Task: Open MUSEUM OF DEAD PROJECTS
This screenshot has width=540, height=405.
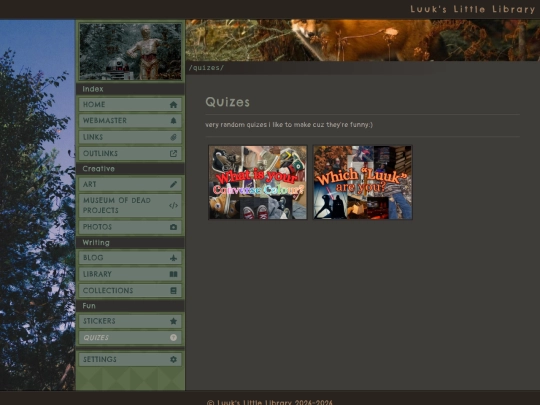Action: pyautogui.click(x=130, y=206)
